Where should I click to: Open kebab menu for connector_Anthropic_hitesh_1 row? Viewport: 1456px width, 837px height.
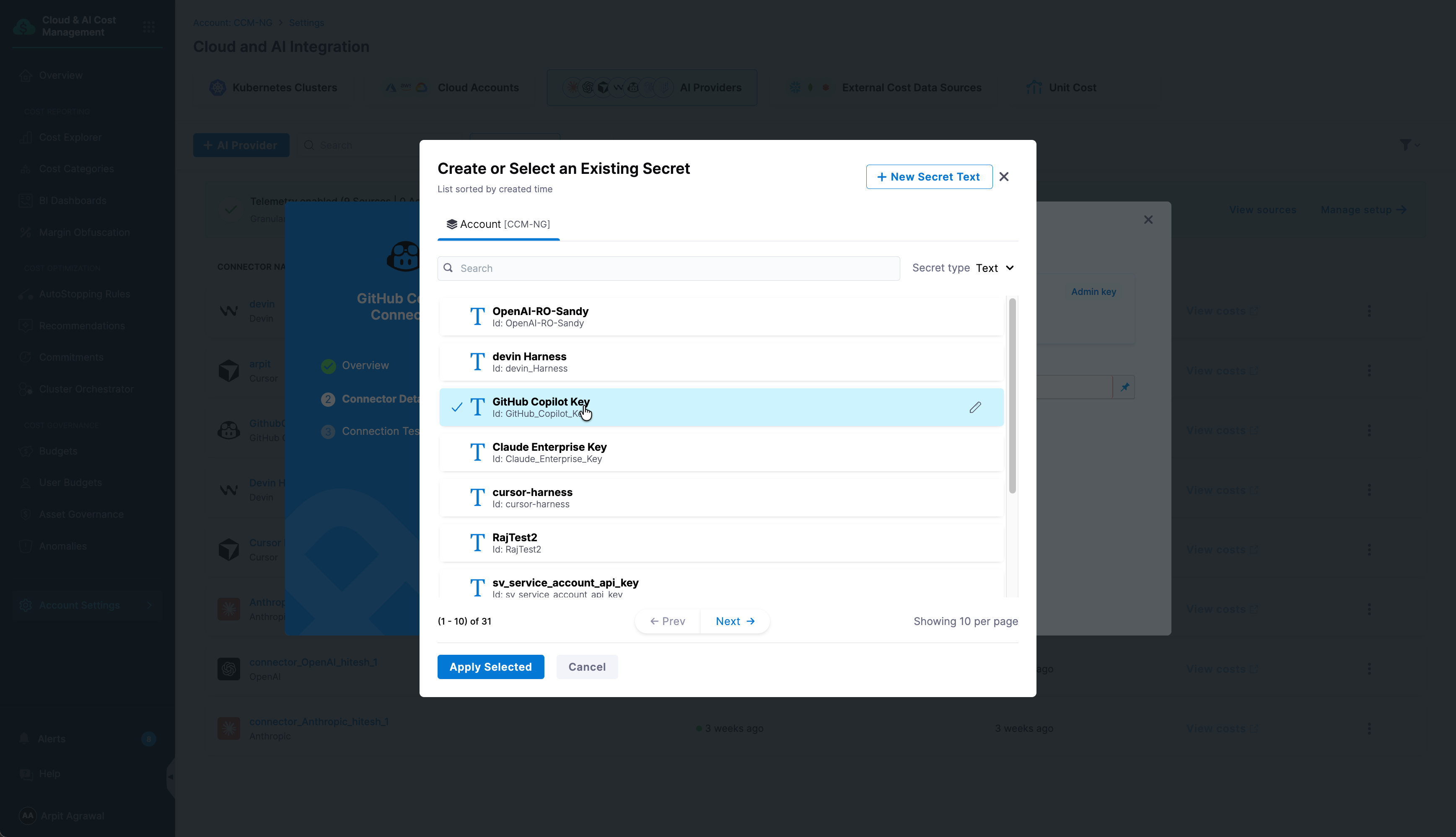pyautogui.click(x=1368, y=728)
